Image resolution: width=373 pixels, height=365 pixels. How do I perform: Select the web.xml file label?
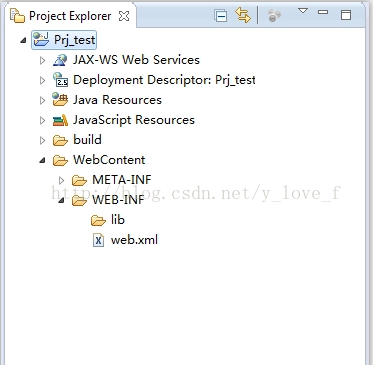134,240
